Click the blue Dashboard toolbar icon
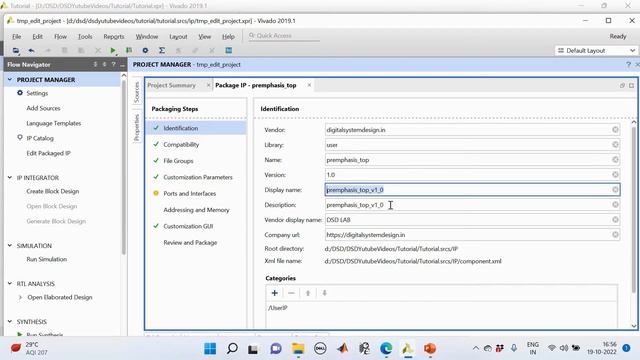 (229, 51)
